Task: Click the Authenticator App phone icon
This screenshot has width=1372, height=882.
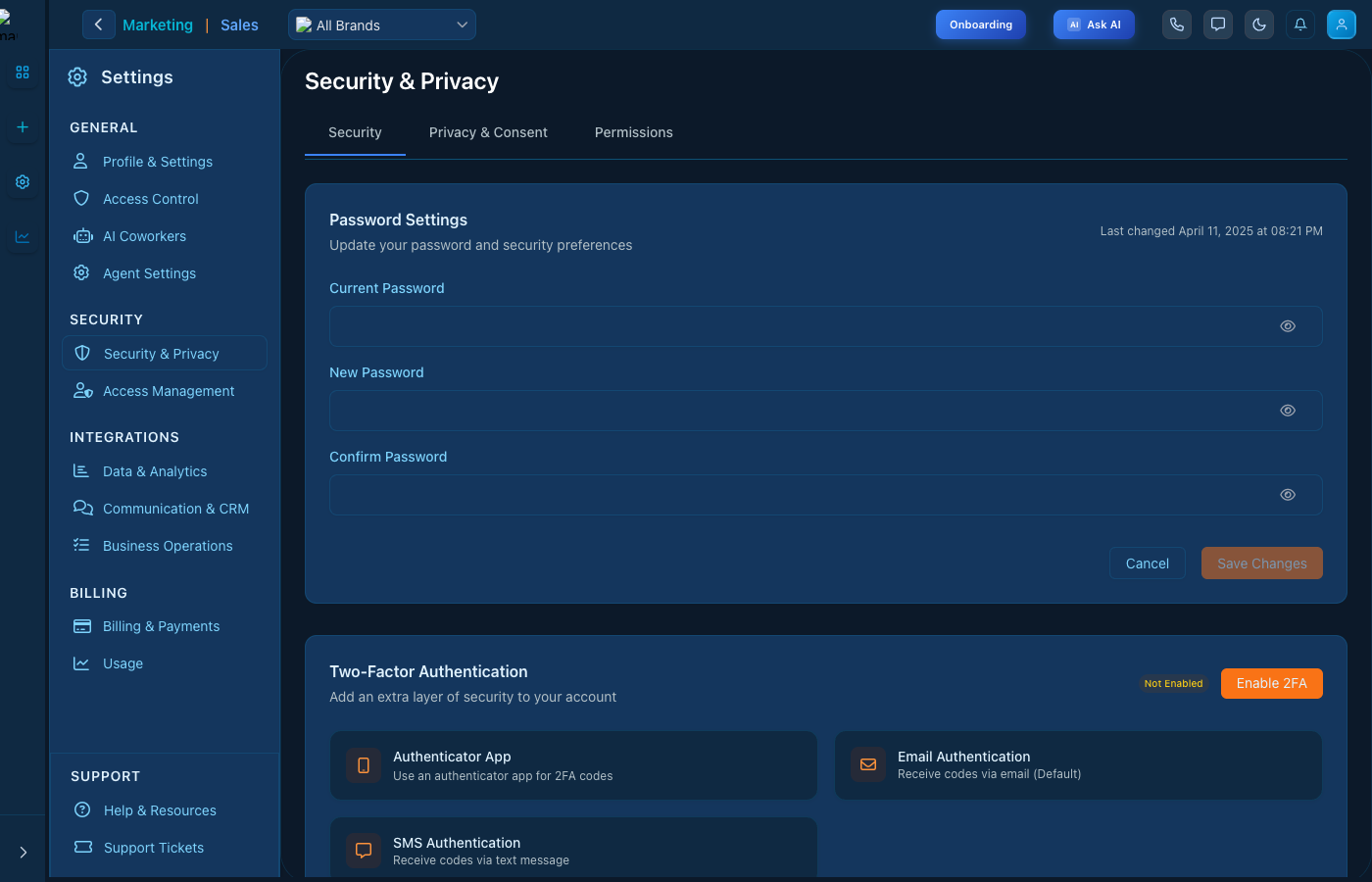Action: tap(364, 765)
